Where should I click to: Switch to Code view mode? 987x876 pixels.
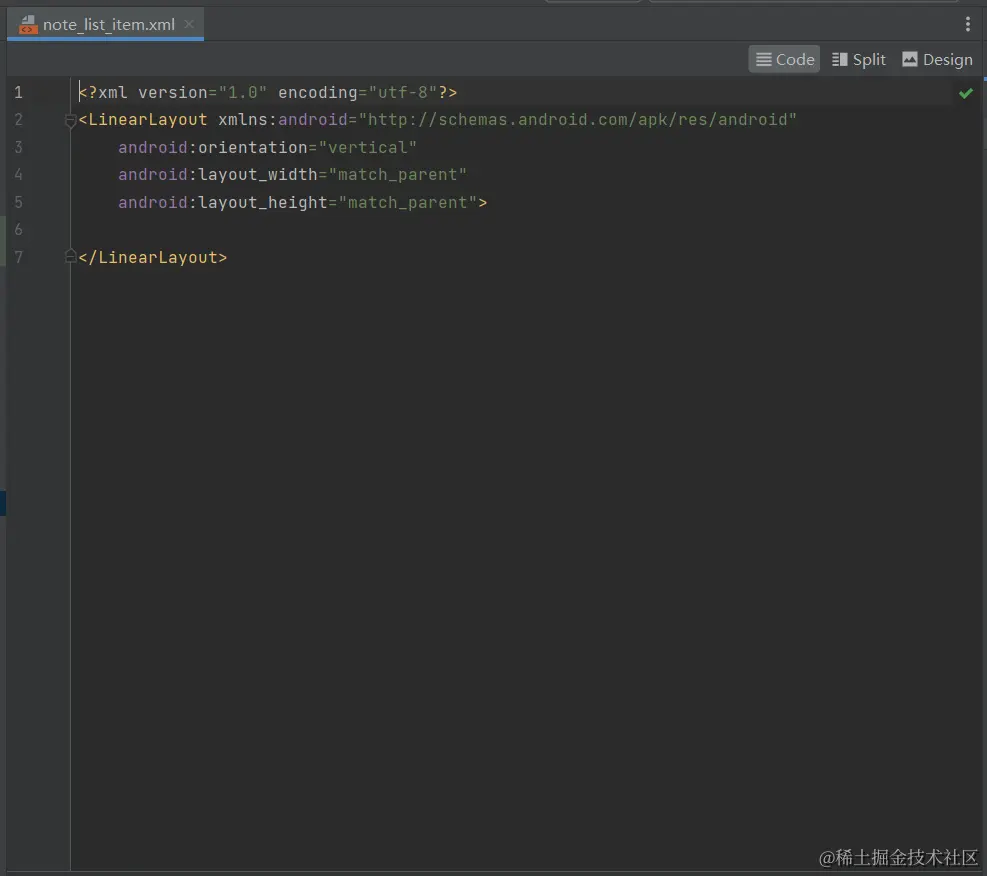[x=784, y=59]
